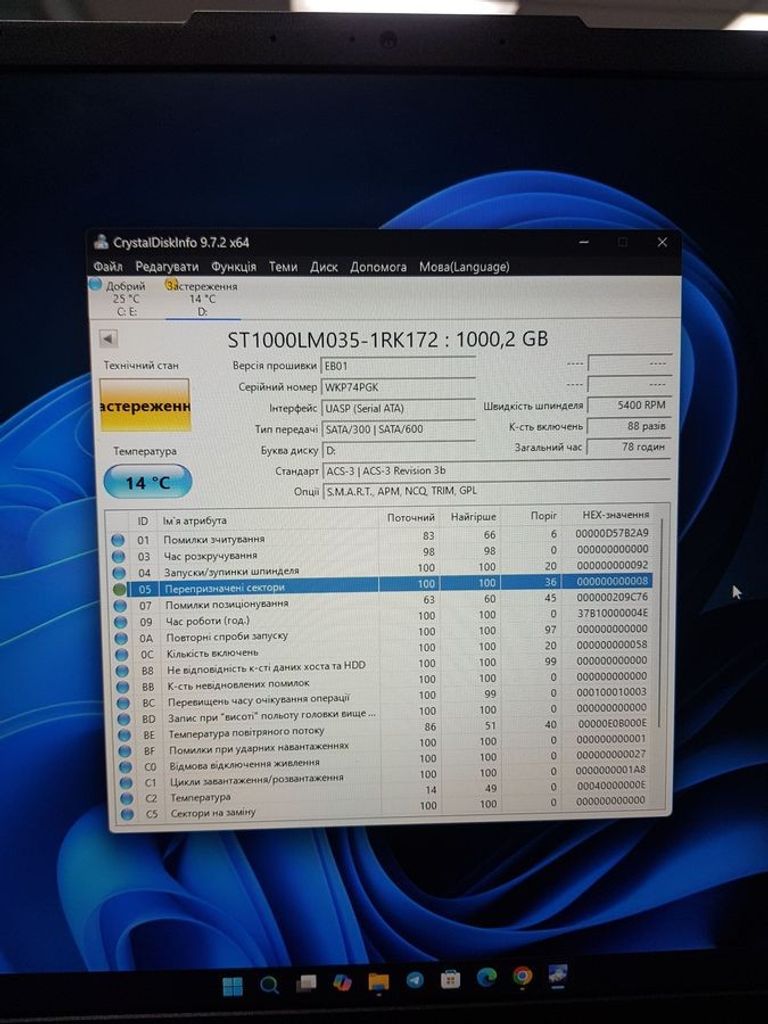Viewport: 768px width, 1024px height.
Task: Click the 14 °C temperature indicator
Action: 148,483
